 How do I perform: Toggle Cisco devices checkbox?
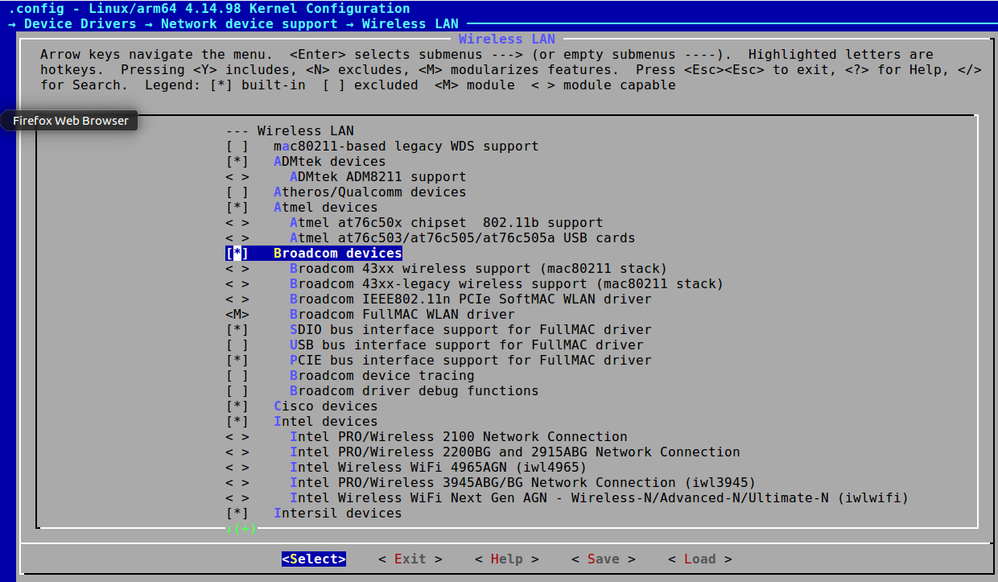click(x=237, y=406)
